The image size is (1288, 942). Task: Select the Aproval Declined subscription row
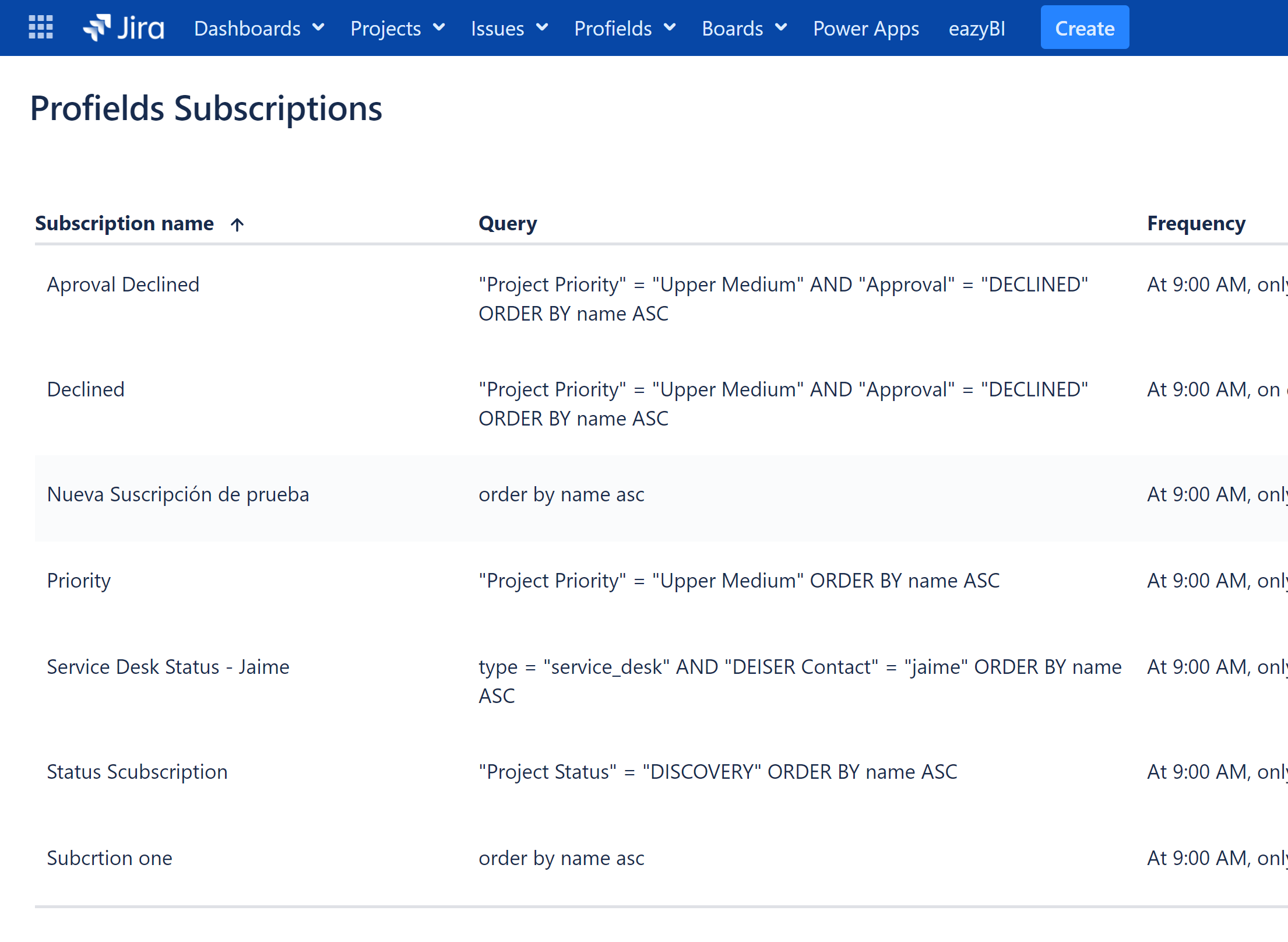[661, 298]
